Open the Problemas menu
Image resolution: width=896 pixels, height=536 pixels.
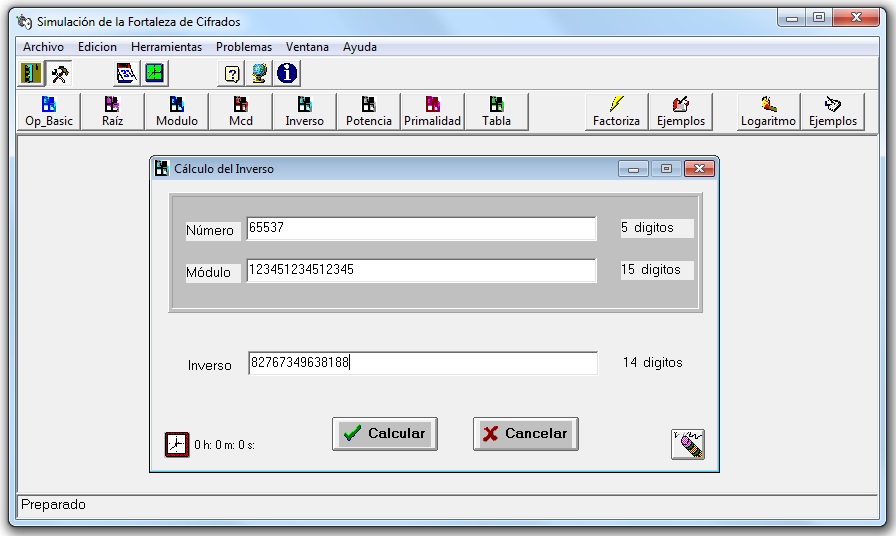coord(244,47)
